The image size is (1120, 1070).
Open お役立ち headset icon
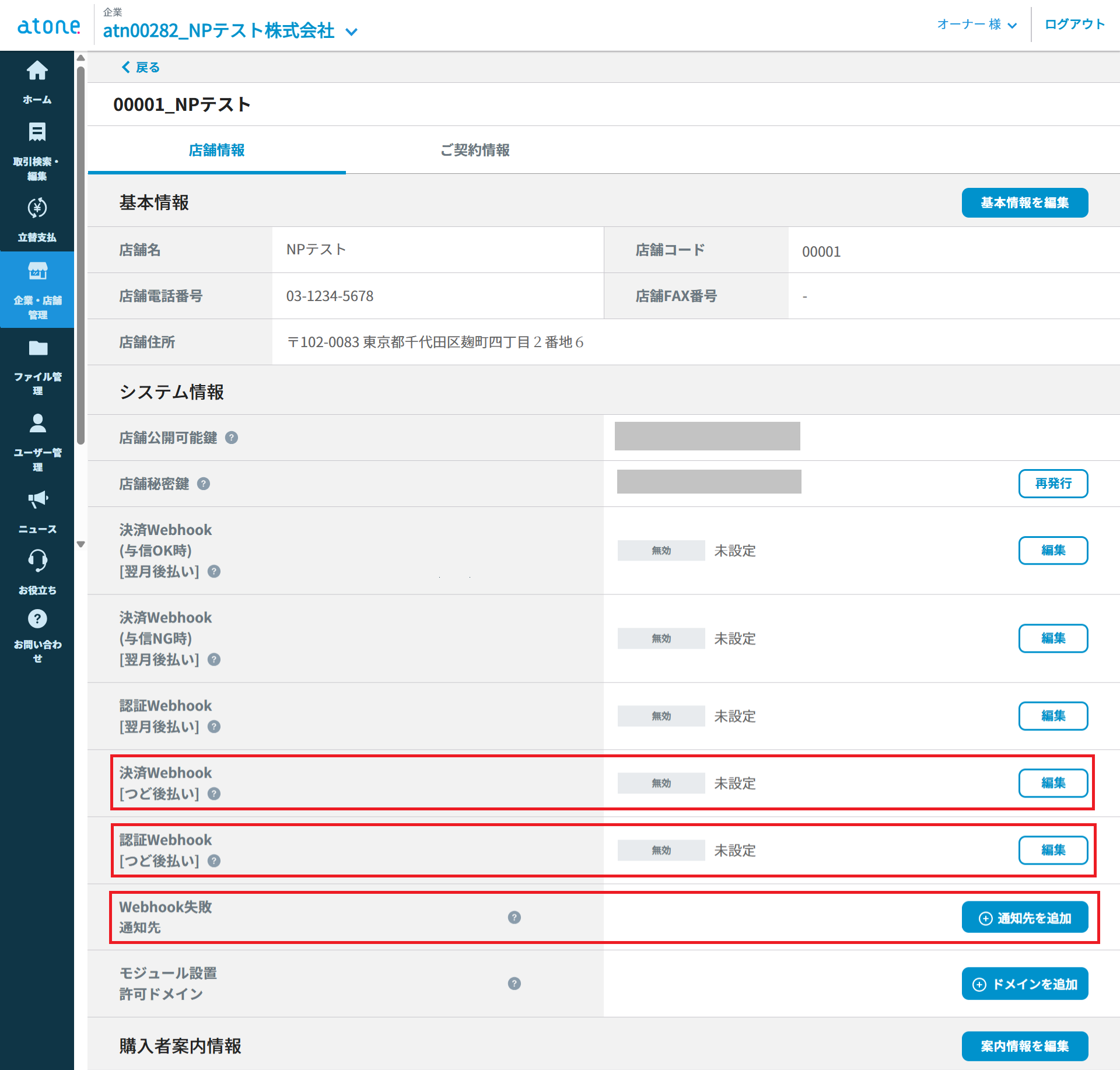point(37,561)
